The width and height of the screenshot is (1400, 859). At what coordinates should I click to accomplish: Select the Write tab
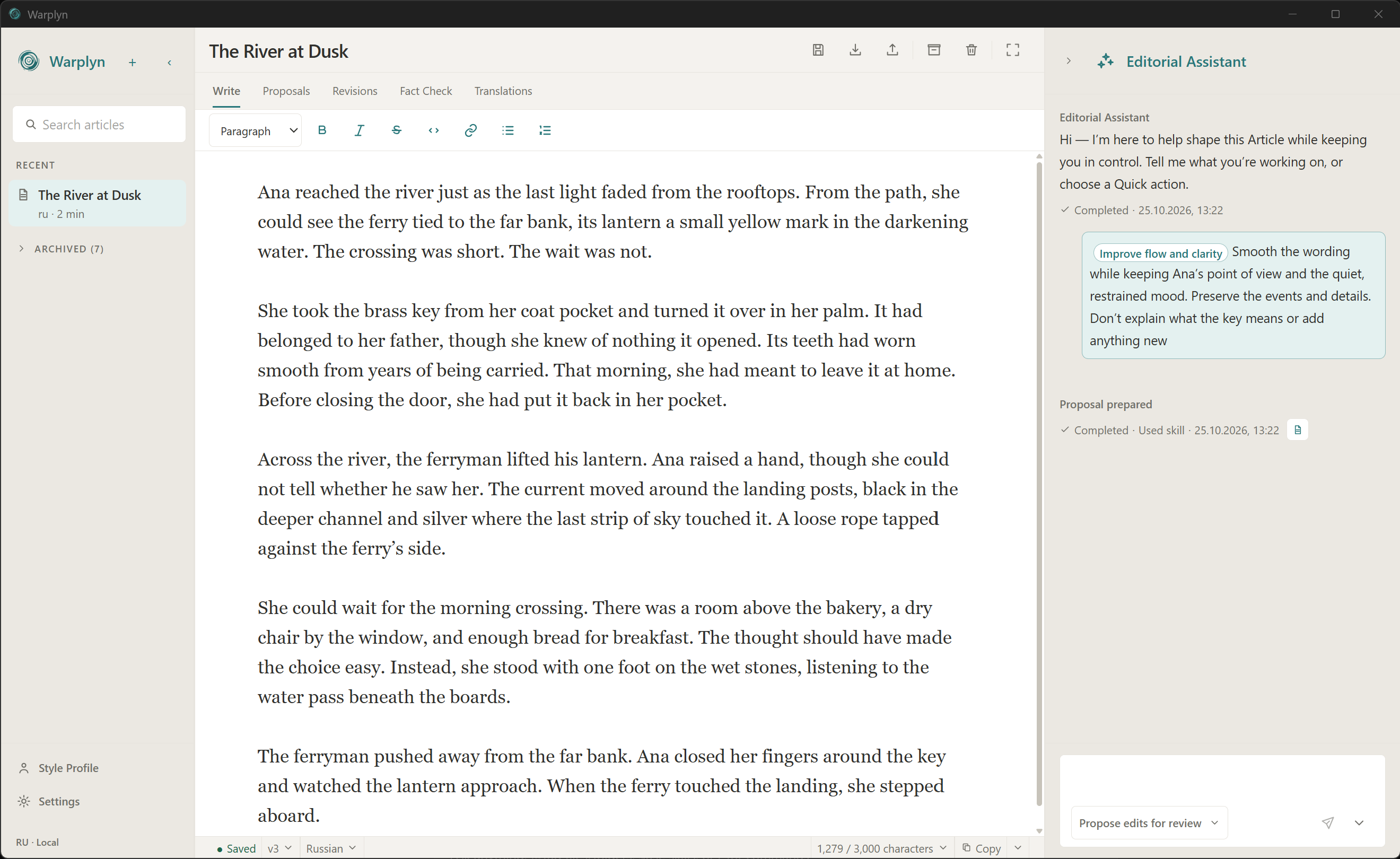[226, 91]
